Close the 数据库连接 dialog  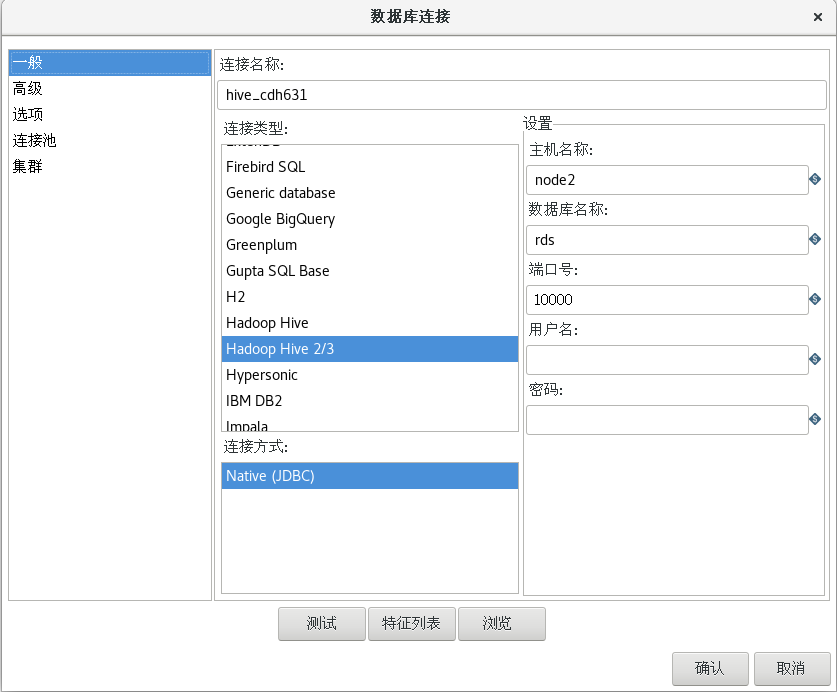(817, 17)
